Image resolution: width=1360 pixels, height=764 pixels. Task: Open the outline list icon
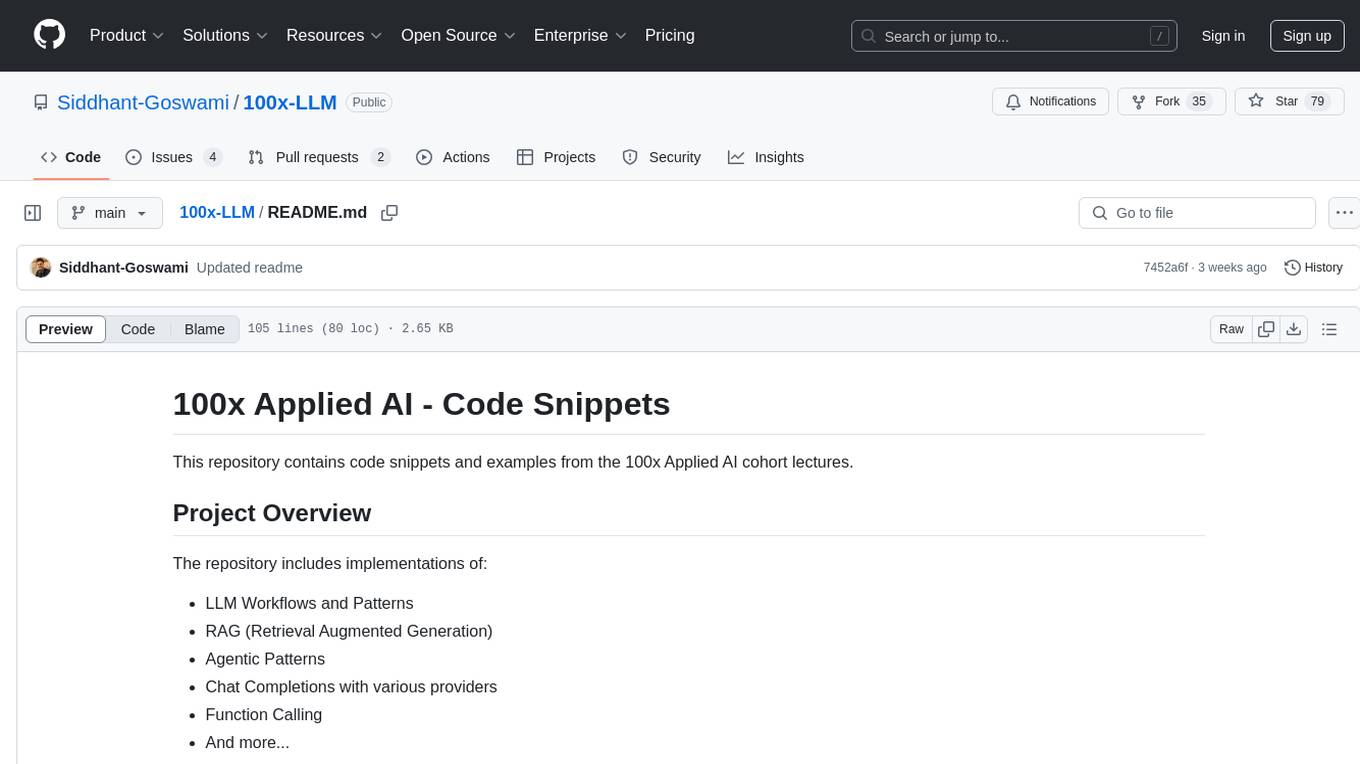[1329, 329]
